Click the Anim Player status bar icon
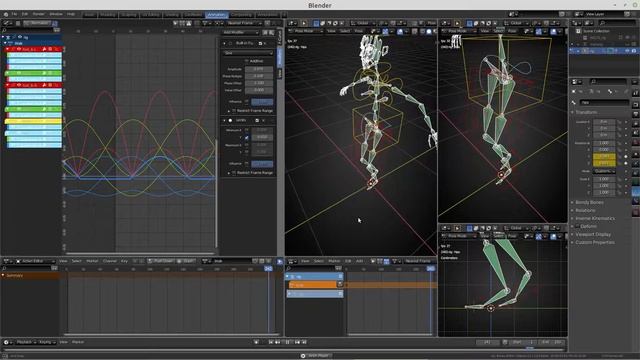The height and width of the screenshot is (360, 640). coord(303,356)
